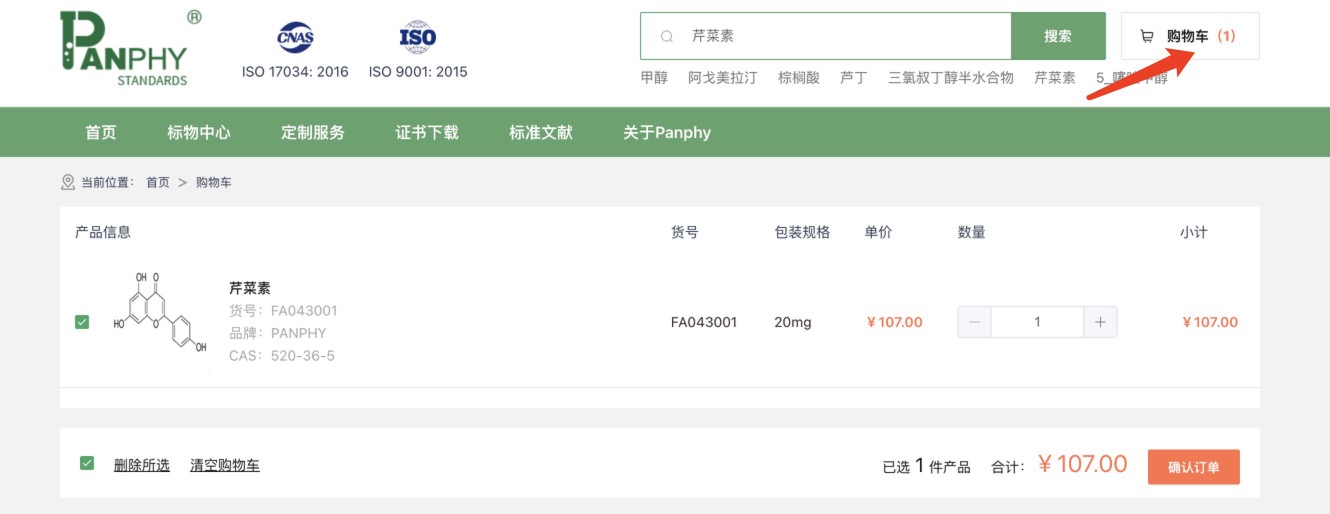Uncheck the 芹菜素 product checkbox
1330x514 pixels.
point(82,322)
